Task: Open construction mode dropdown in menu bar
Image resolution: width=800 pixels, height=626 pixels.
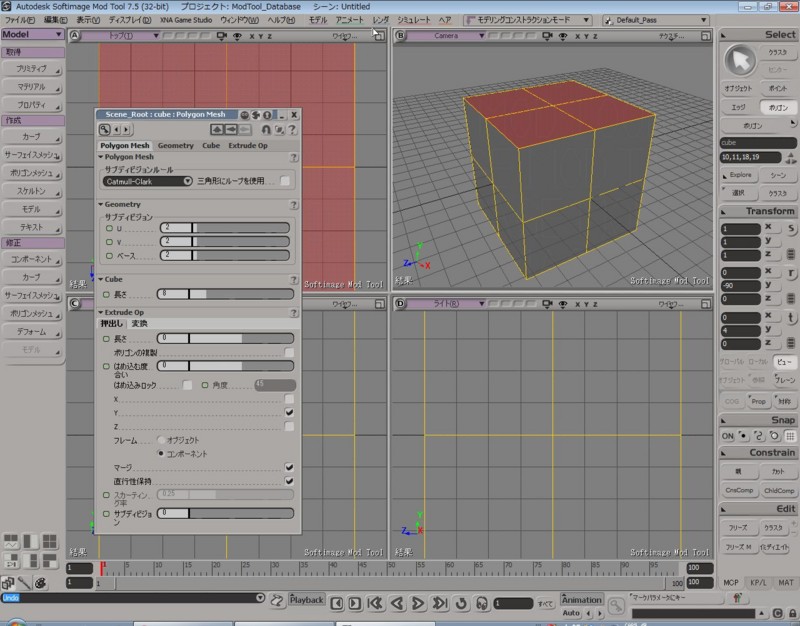Action: point(528,20)
